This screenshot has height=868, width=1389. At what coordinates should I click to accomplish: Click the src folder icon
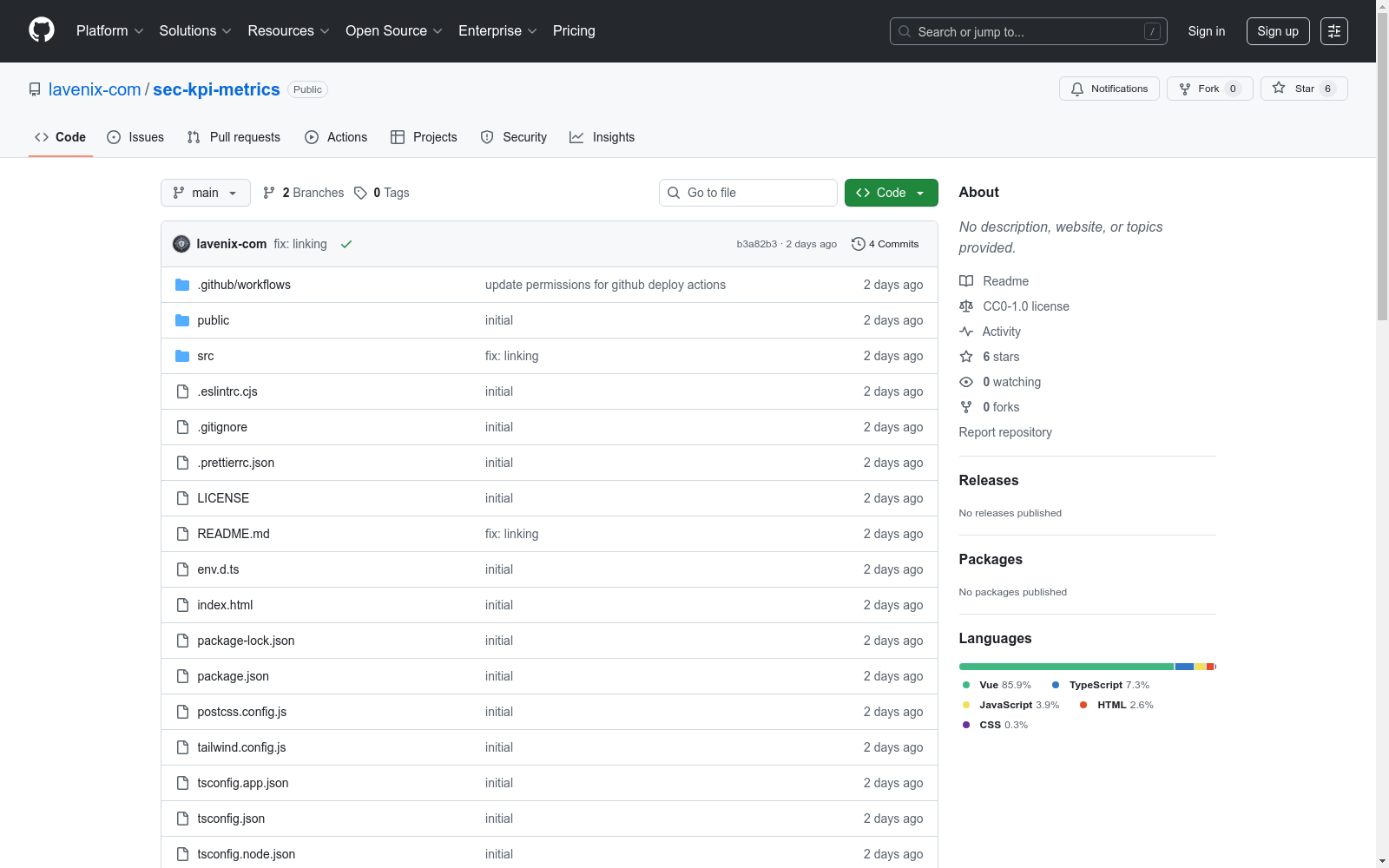(x=182, y=356)
